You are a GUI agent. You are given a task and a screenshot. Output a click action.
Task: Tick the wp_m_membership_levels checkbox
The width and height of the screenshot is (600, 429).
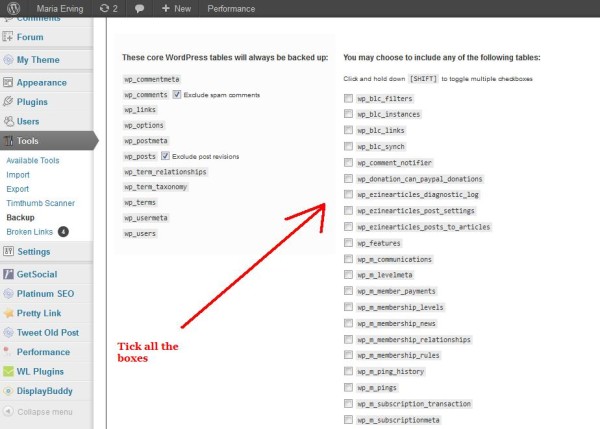(348, 307)
